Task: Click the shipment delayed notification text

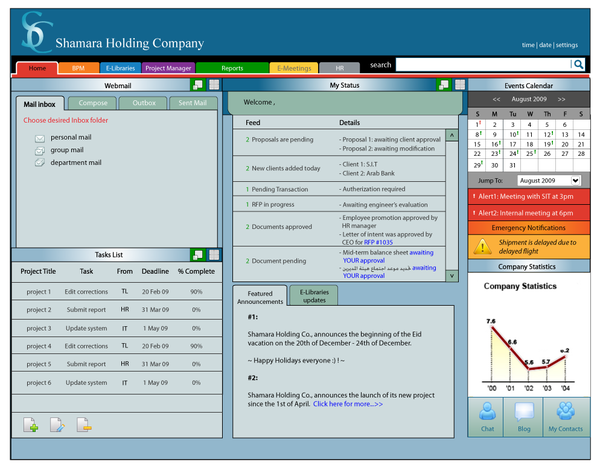Action: [537, 246]
